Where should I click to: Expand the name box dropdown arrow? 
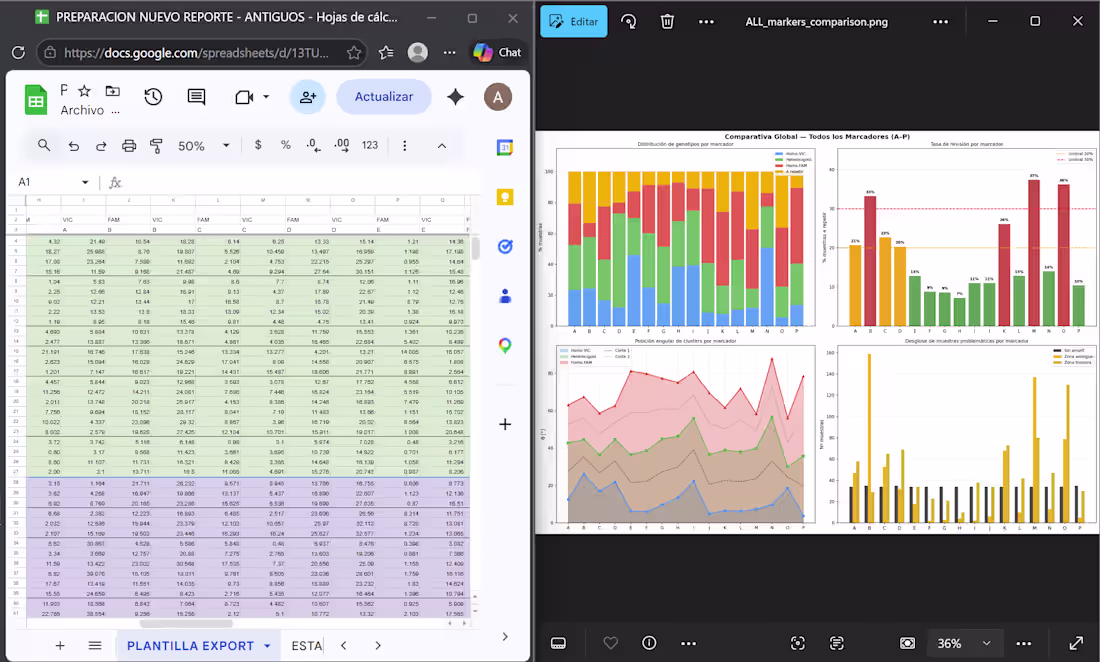tap(86, 182)
